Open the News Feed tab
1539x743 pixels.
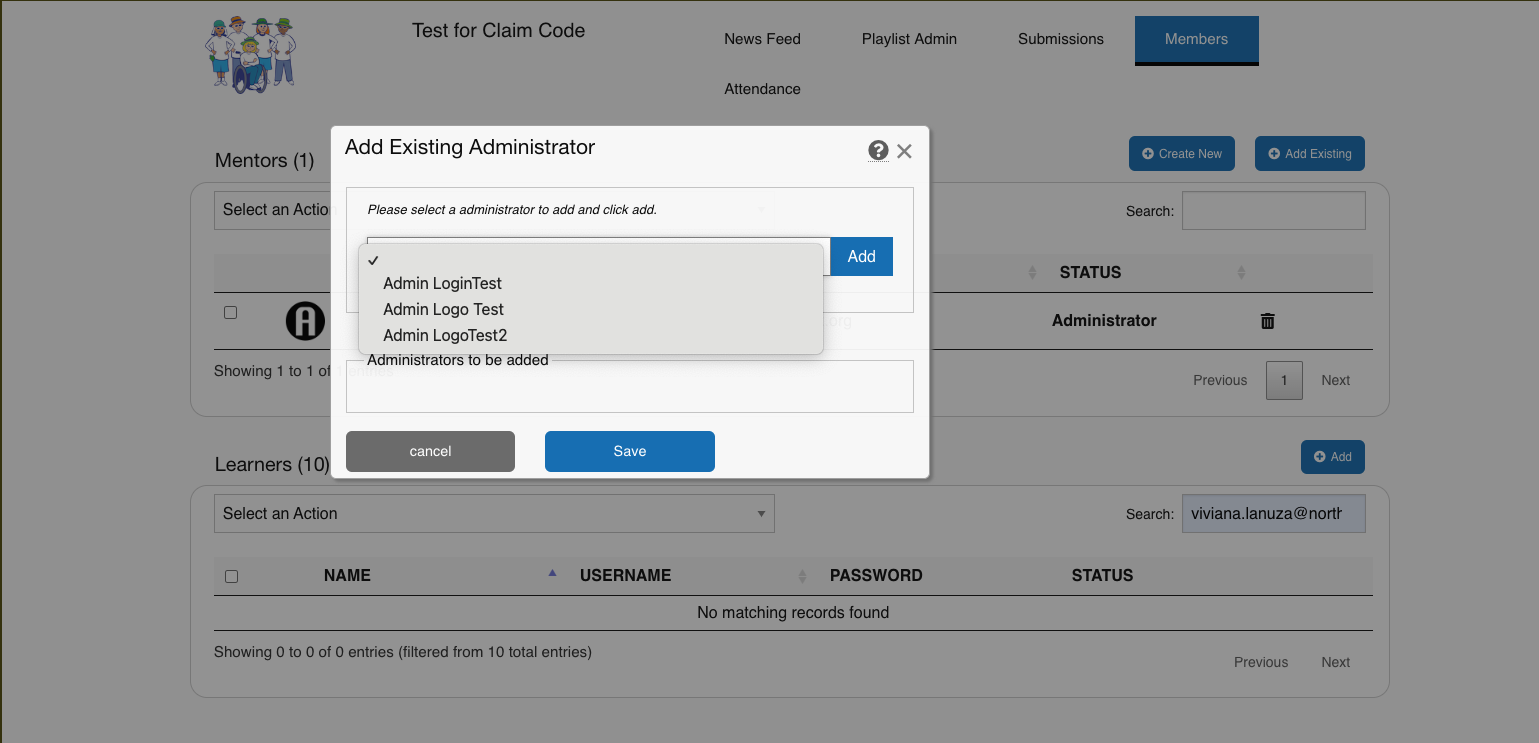click(762, 39)
